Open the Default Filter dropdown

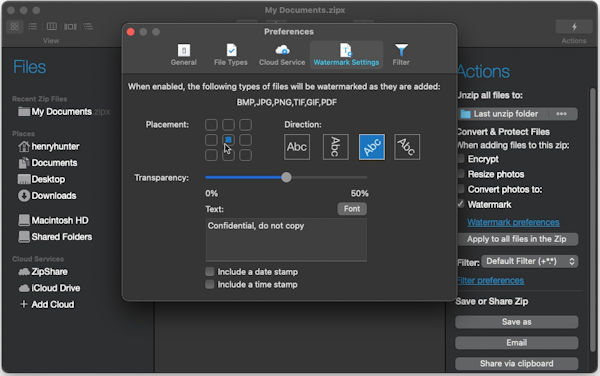tap(530, 262)
